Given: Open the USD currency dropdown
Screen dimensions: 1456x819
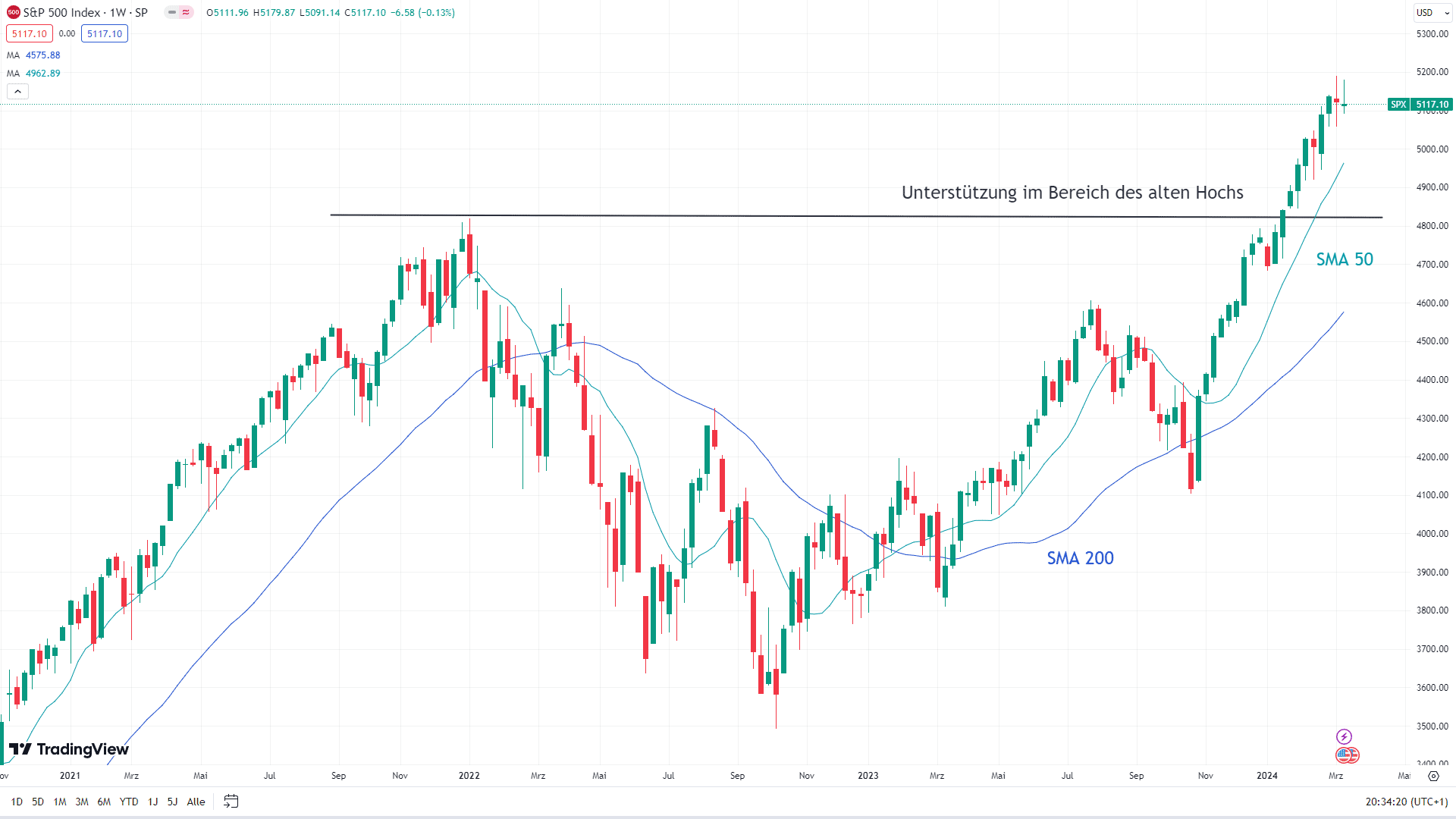Looking at the screenshot, I should pyautogui.click(x=1432, y=12).
